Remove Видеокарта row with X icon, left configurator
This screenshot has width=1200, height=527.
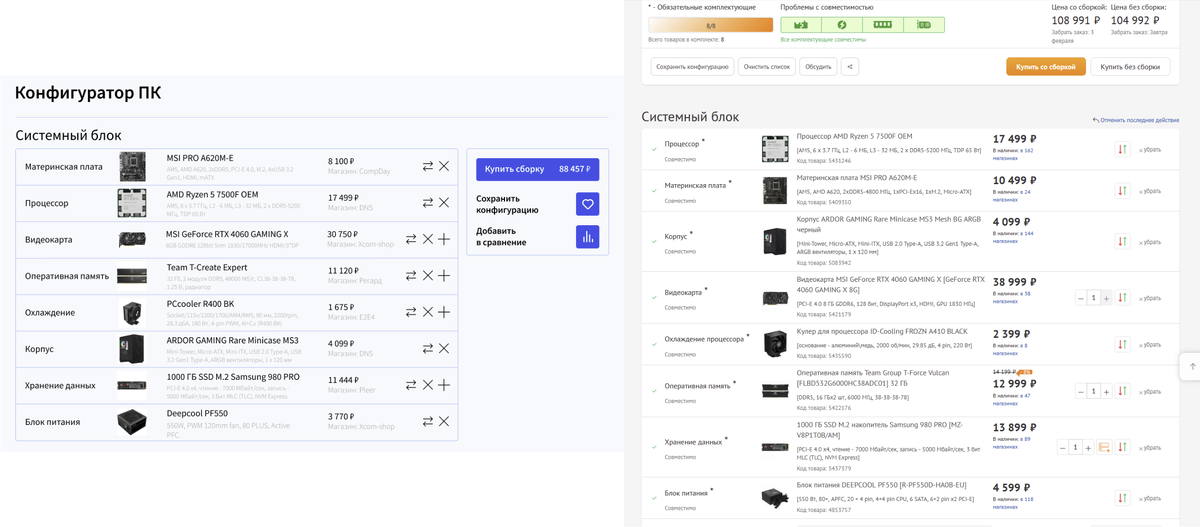point(427,239)
